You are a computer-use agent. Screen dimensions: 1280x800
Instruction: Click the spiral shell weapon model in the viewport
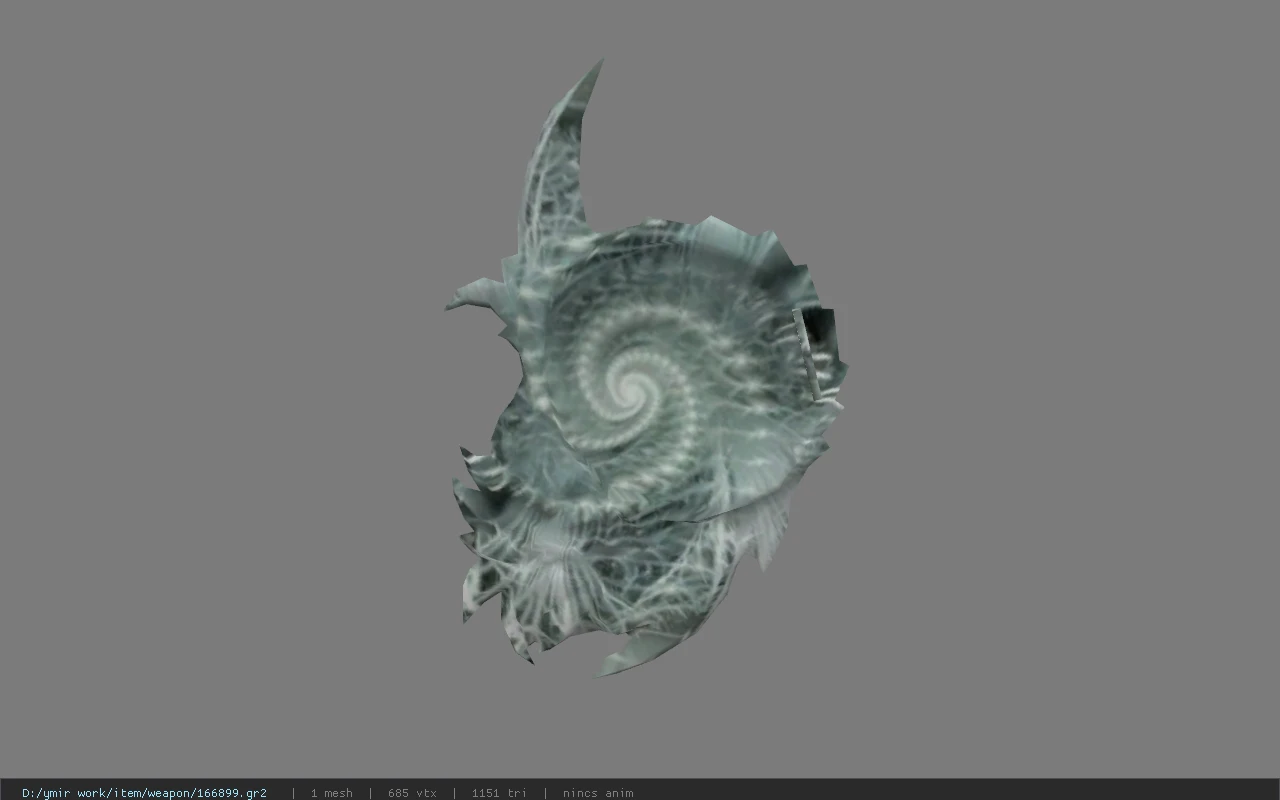646,368
